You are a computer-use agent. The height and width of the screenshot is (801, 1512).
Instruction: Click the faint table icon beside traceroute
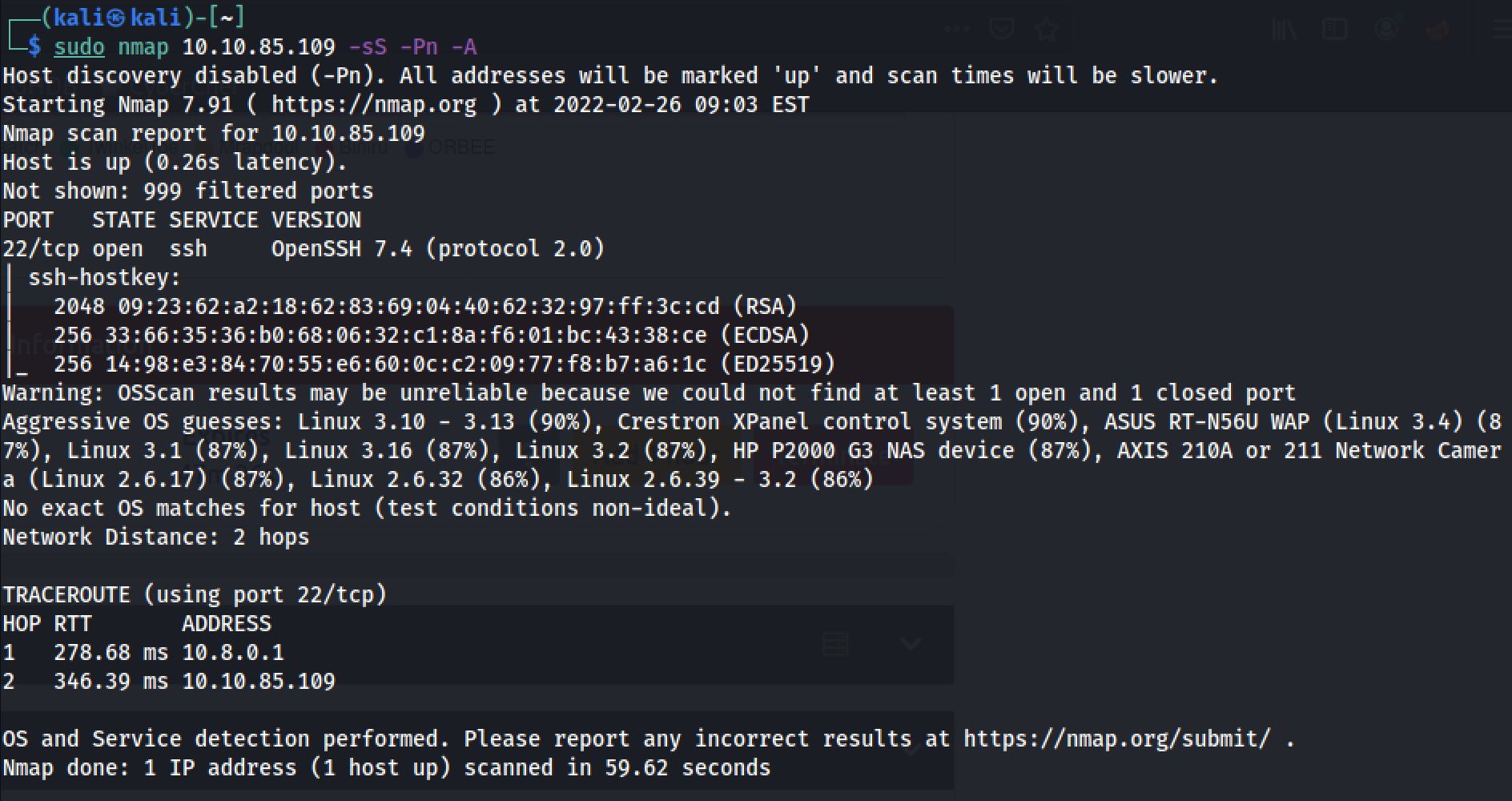835,644
